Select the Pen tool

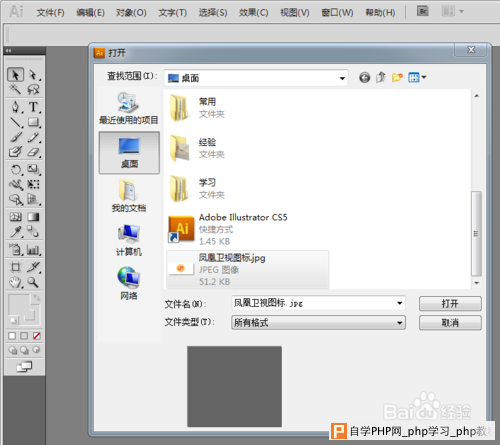(15, 107)
